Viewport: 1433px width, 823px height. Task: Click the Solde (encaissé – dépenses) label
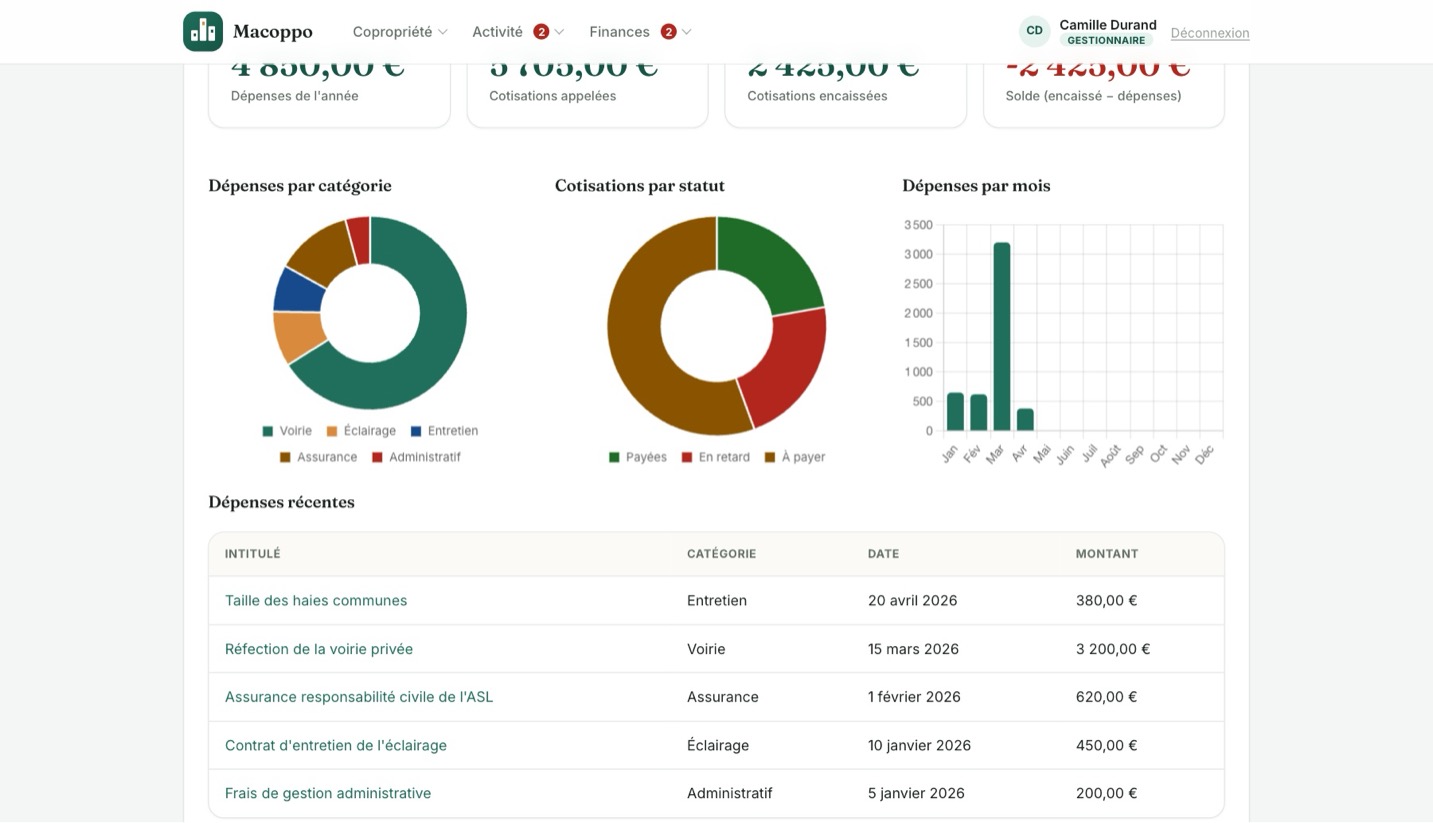click(x=1093, y=96)
